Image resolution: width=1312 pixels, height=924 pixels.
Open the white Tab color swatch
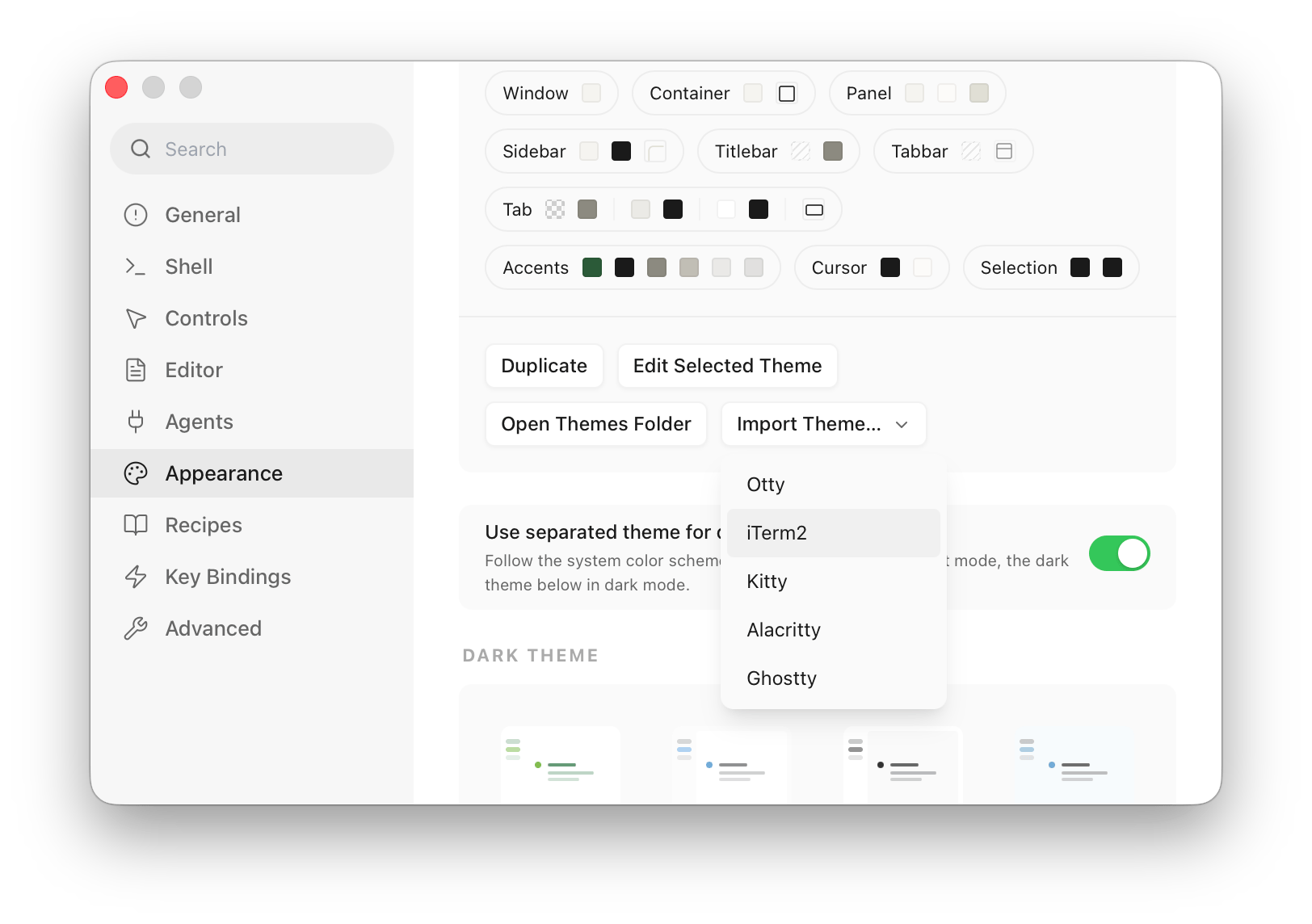tap(726, 210)
